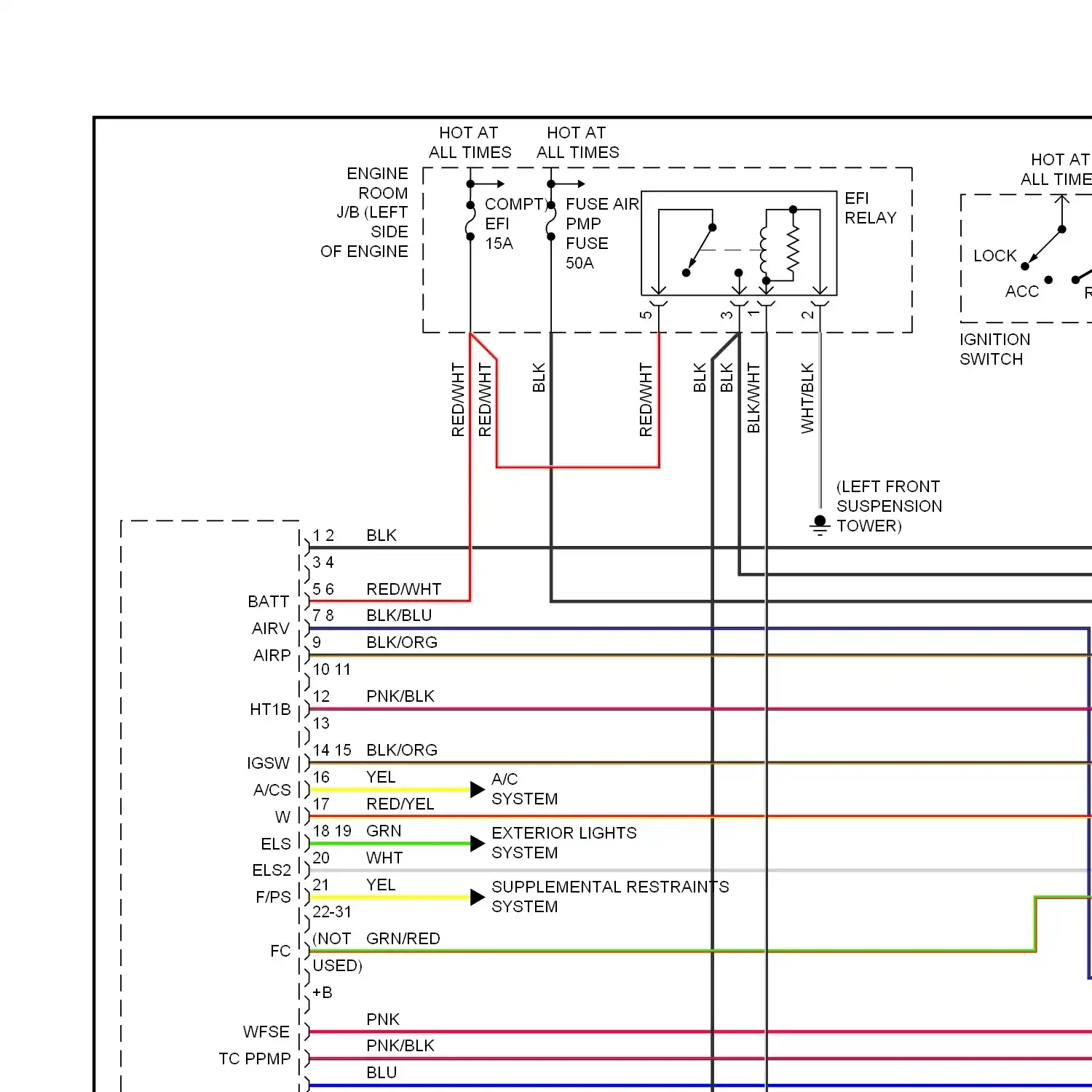The height and width of the screenshot is (1092, 1092).
Task: Click pin number 17 on connector
Action: (x=321, y=804)
